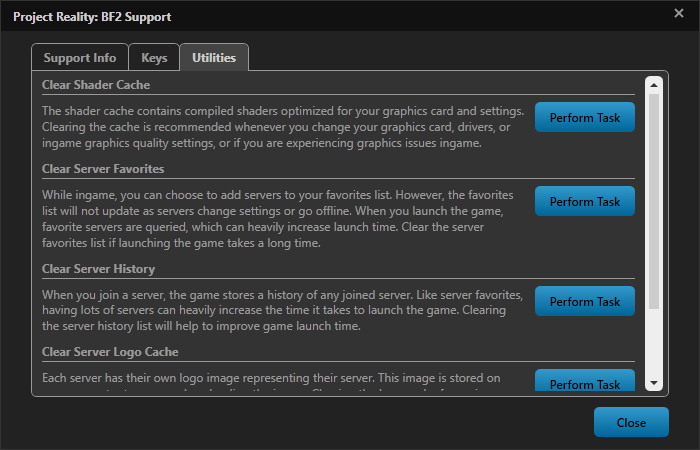Click the Clear Shader Cache heading
Screen dimensions: 700x450
(x=96, y=85)
